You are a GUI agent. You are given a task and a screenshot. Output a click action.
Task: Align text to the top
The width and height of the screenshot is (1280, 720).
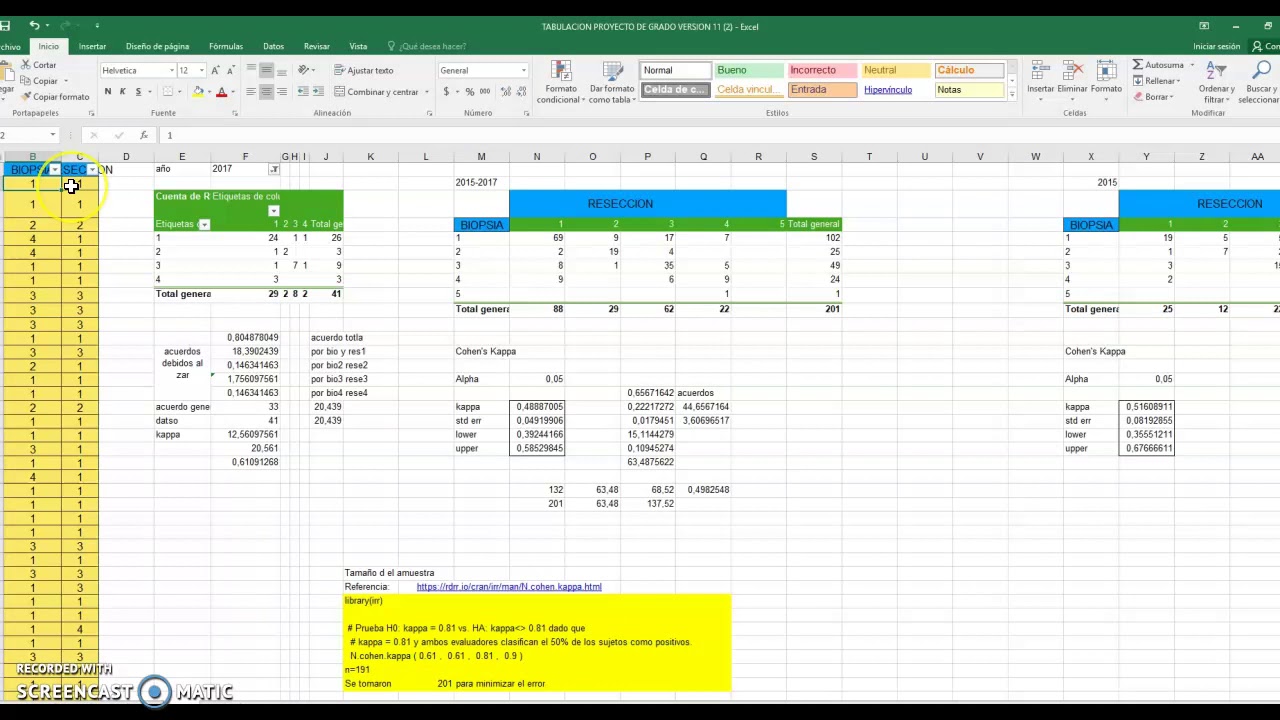[251, 68]
